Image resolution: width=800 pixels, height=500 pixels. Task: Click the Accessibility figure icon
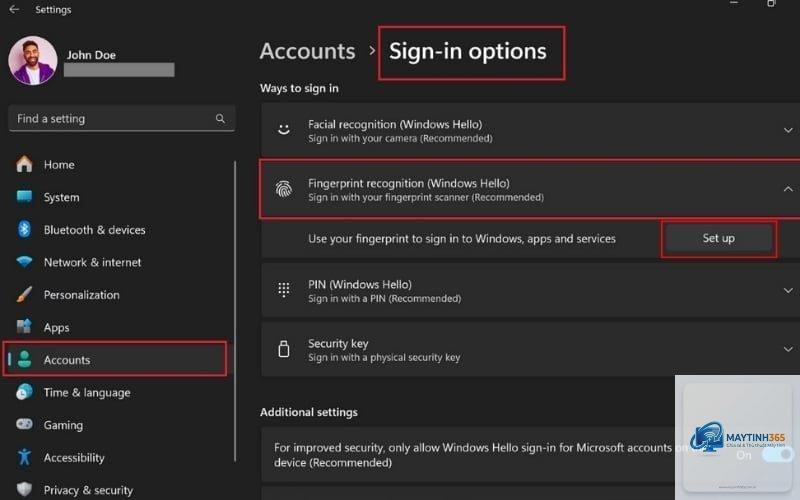point(24,457)
